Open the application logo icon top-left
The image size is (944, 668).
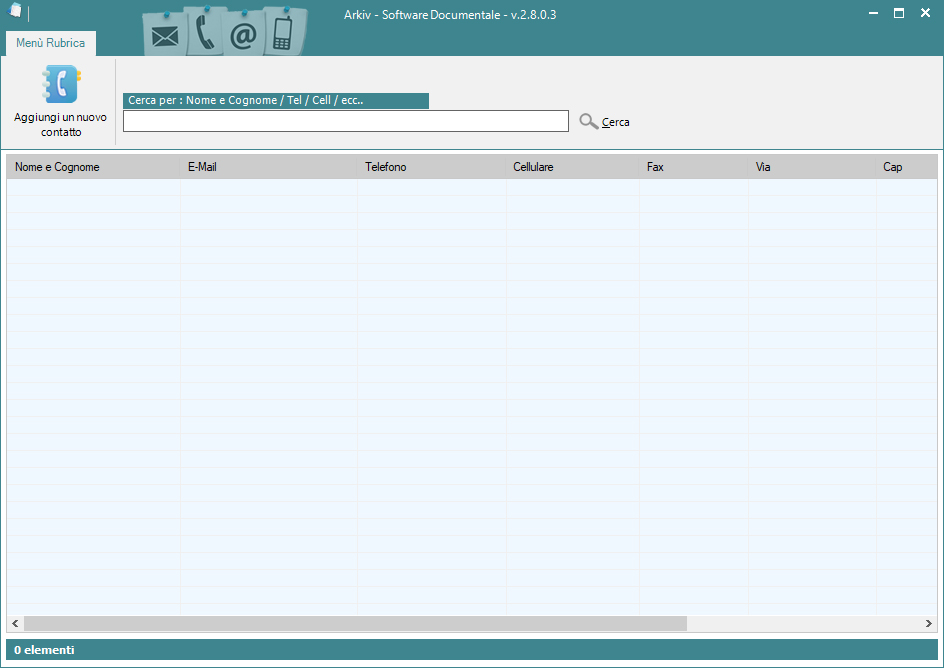pyautogui.click(x=14, y=12)
